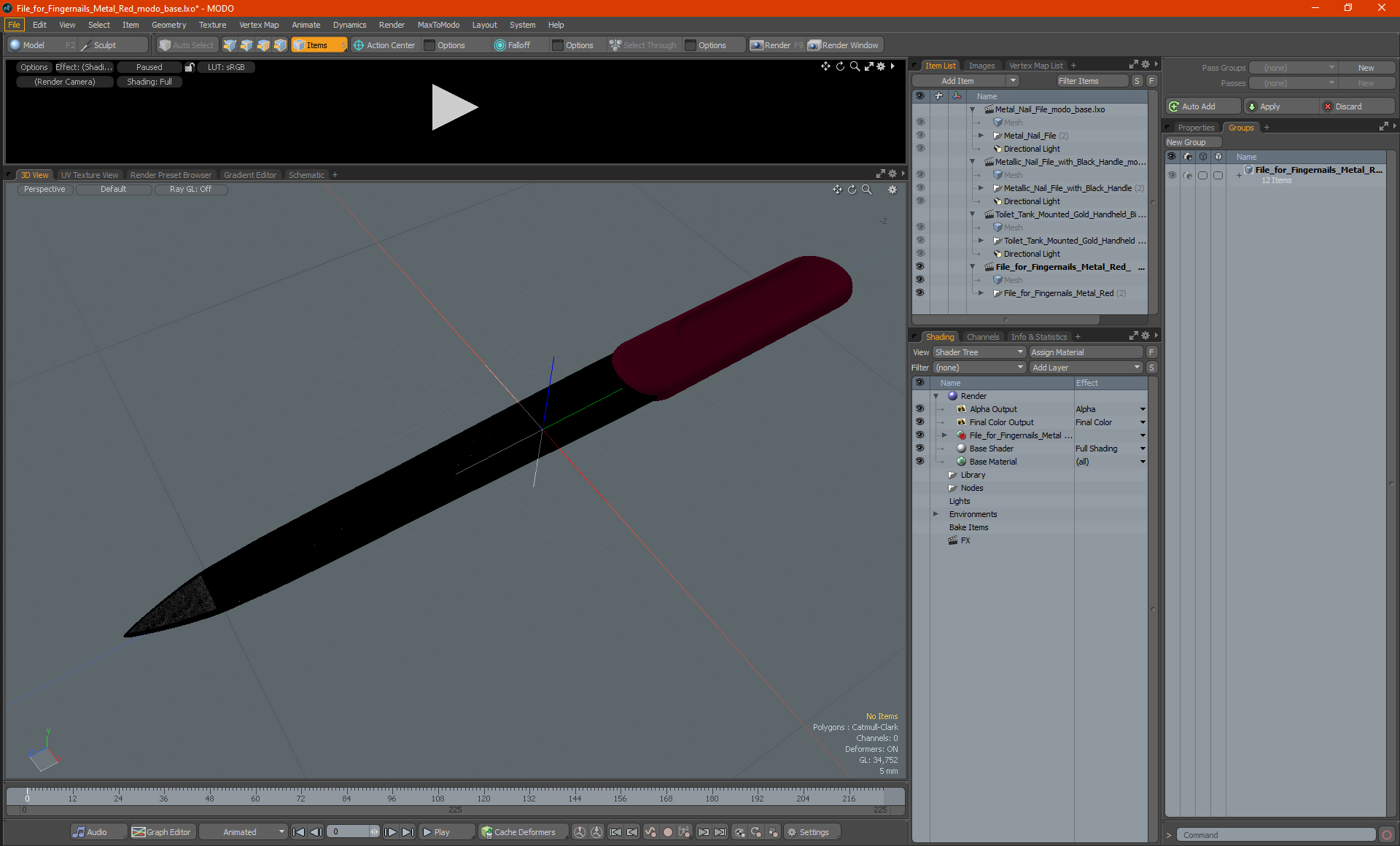This screenshot has width=1400, height=846.
Task: Select Materials selection mode cube icon
Action: pos(280,45)
